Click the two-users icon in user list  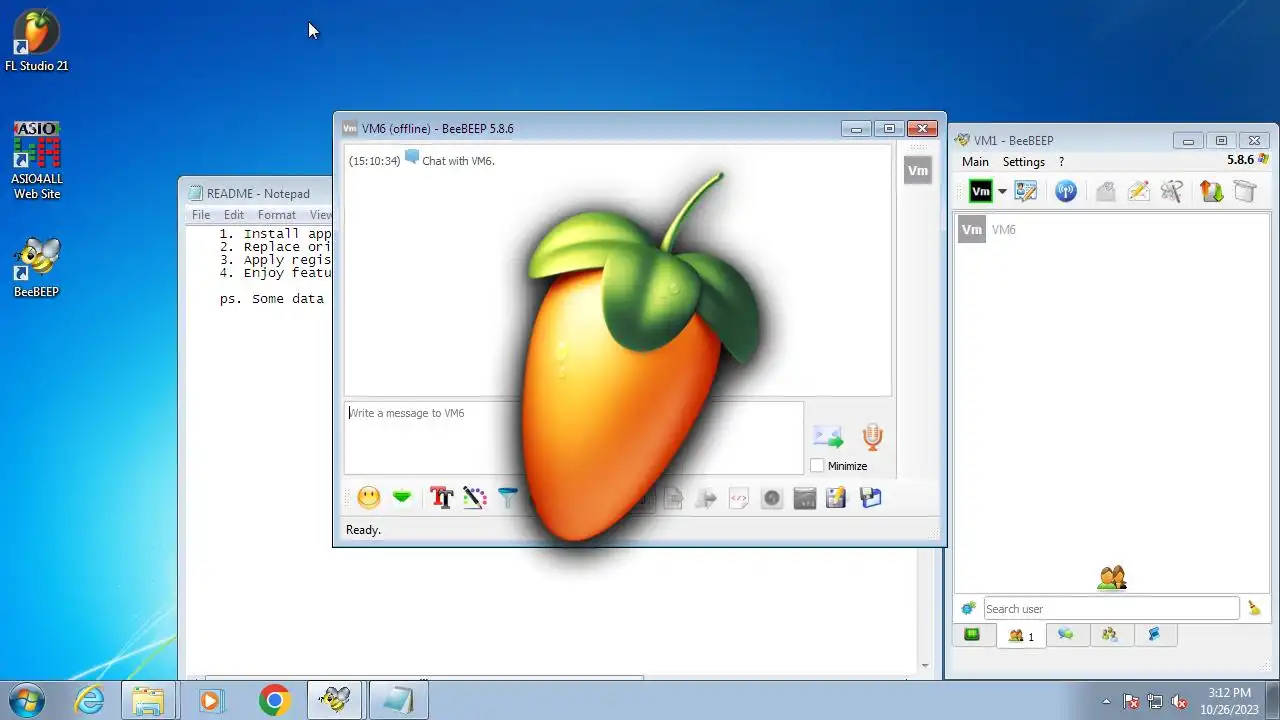coord(1111,577)
